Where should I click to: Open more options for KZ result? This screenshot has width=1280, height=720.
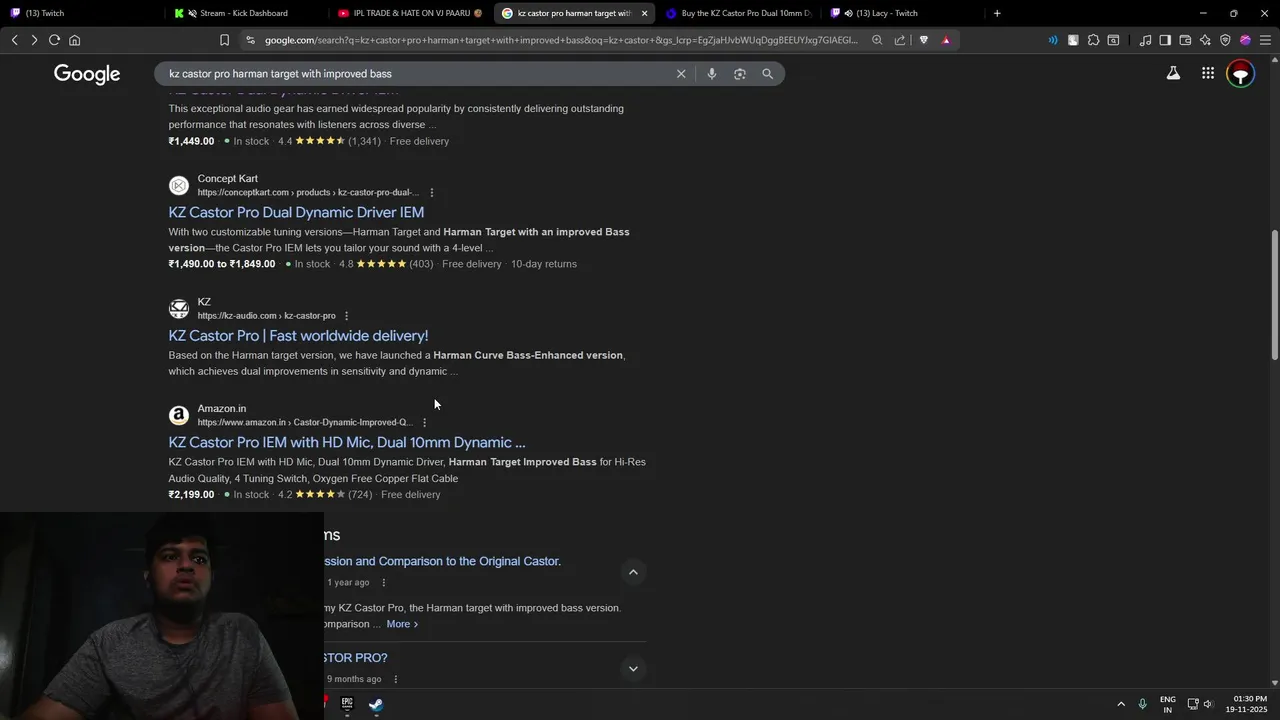pos(347,316)
